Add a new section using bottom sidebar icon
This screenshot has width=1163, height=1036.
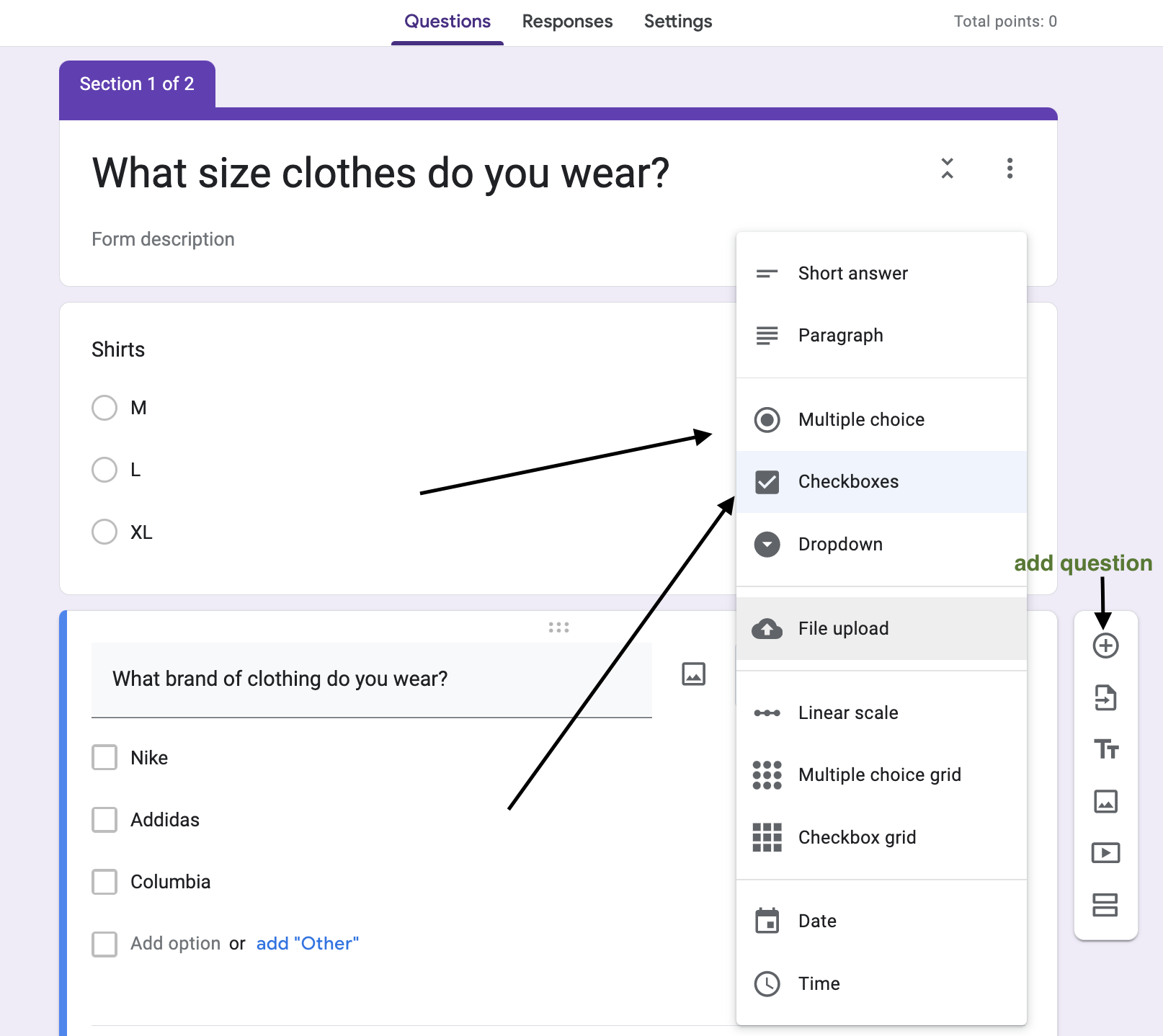pos(1105,904)
